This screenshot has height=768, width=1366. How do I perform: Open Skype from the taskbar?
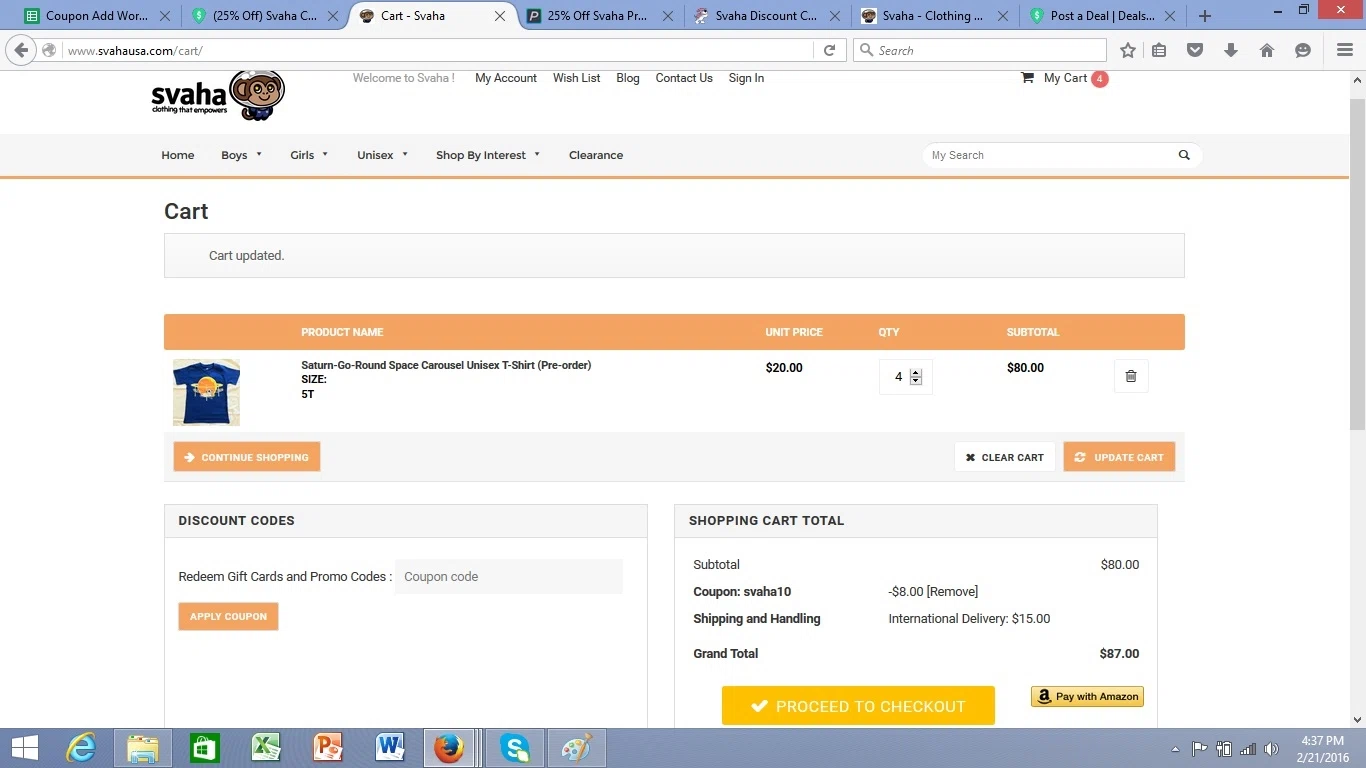click(515, 748)
